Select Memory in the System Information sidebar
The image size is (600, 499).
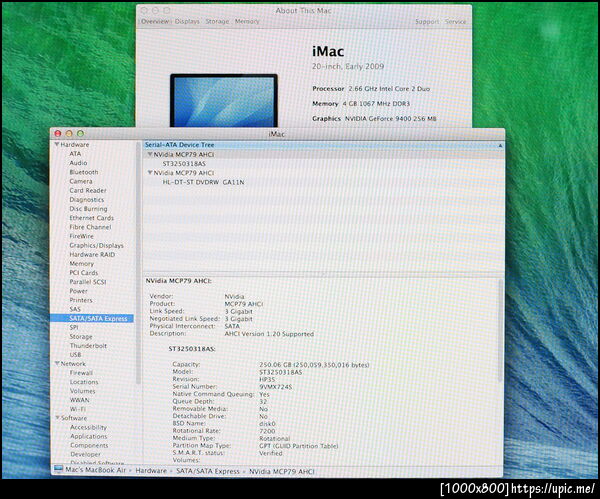[x=82, y=264]
